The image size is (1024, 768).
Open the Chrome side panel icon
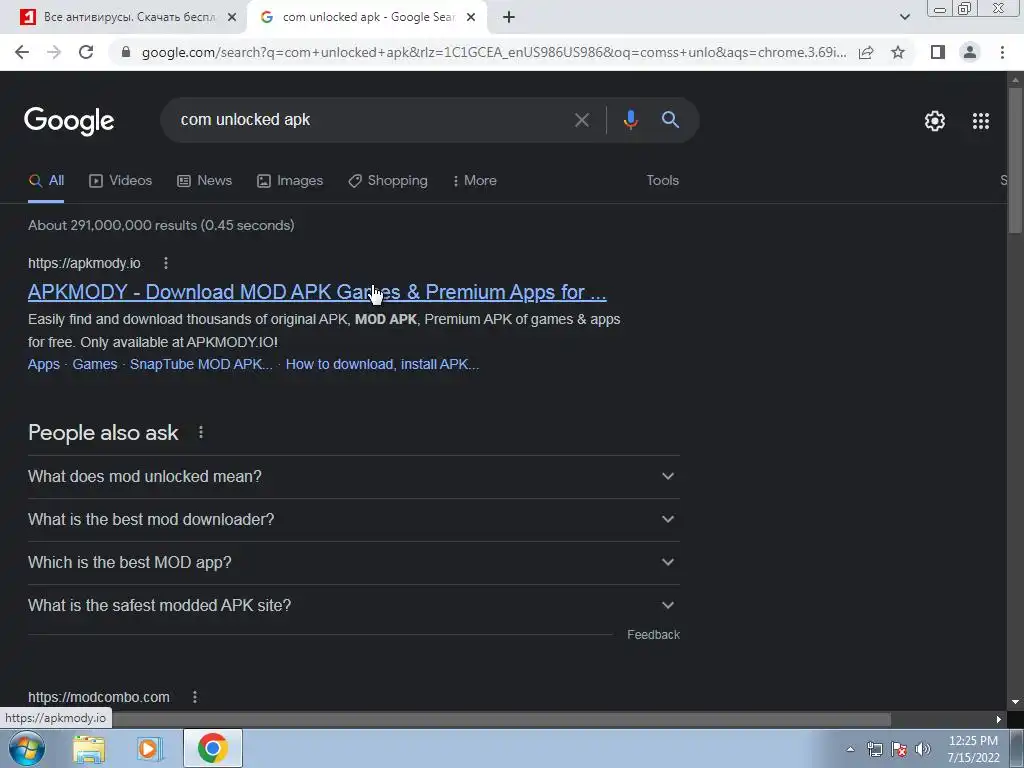[x=938, y=52]
